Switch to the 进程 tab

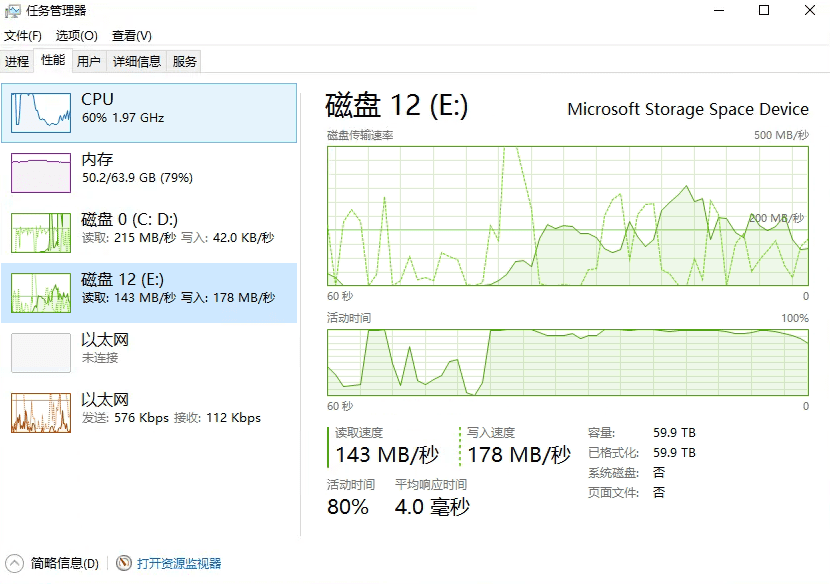click(x=17, y=61)
